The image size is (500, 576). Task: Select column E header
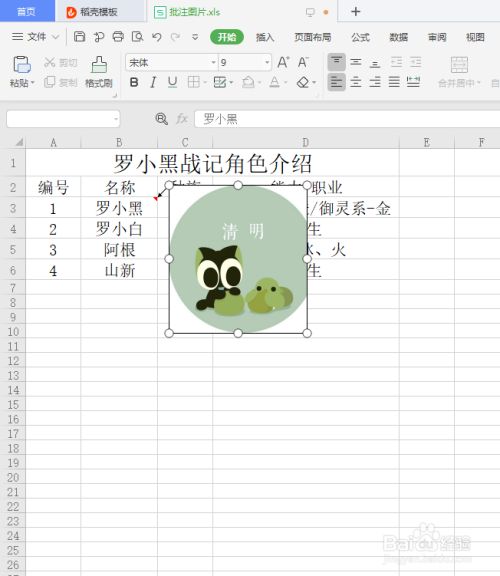click(x=427, y=142)
